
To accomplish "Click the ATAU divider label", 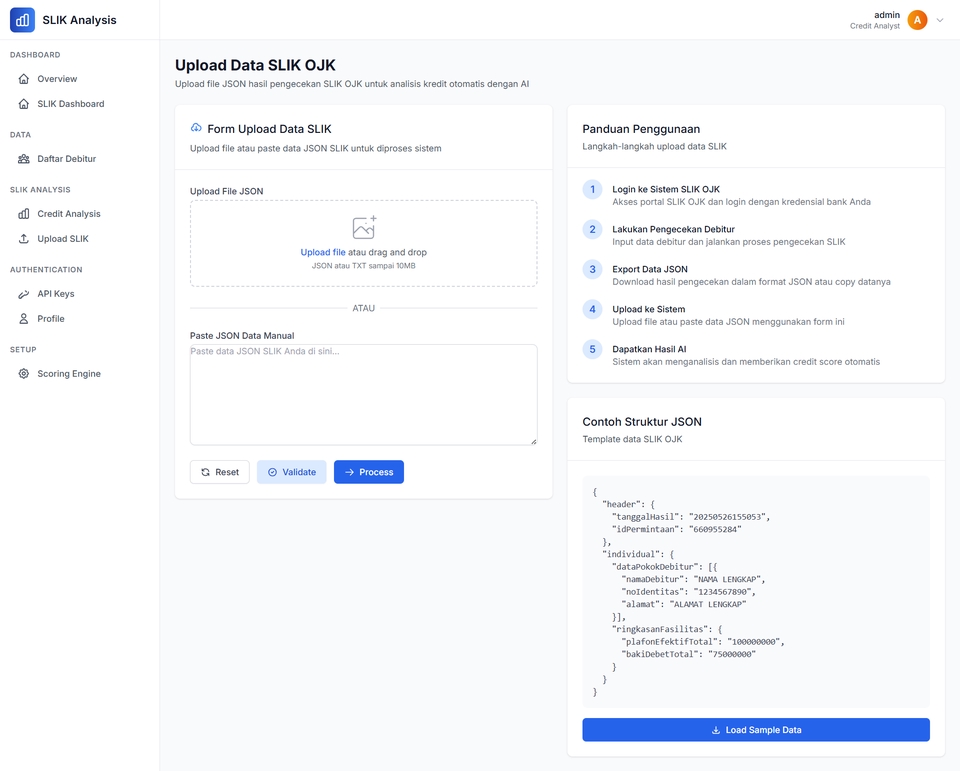I will tap(364, 309).
